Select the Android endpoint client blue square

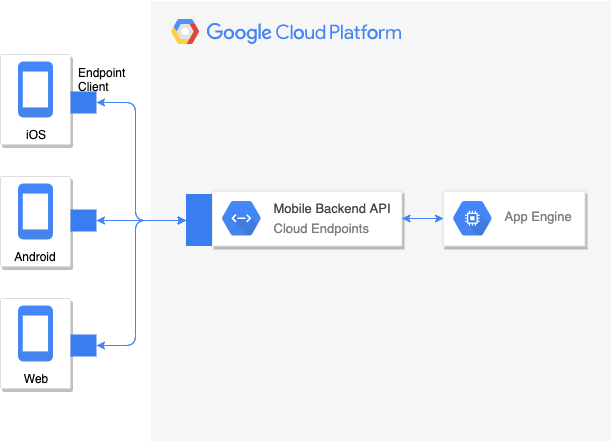[84, 220]
